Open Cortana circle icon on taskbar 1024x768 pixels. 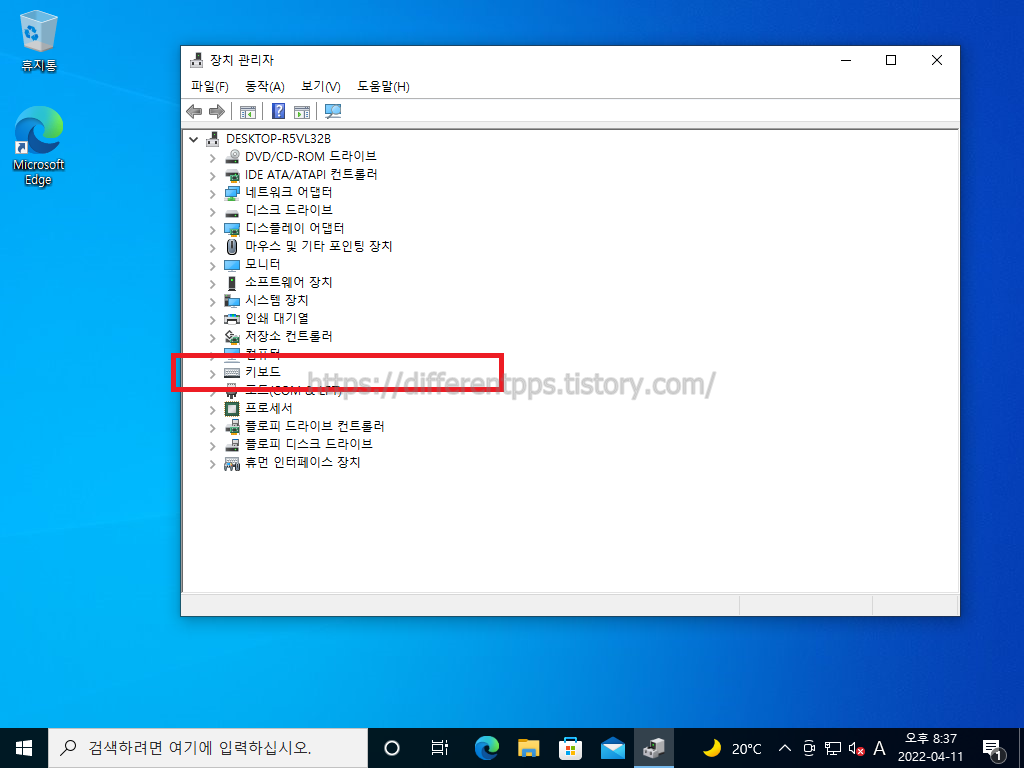pos(392,748)
